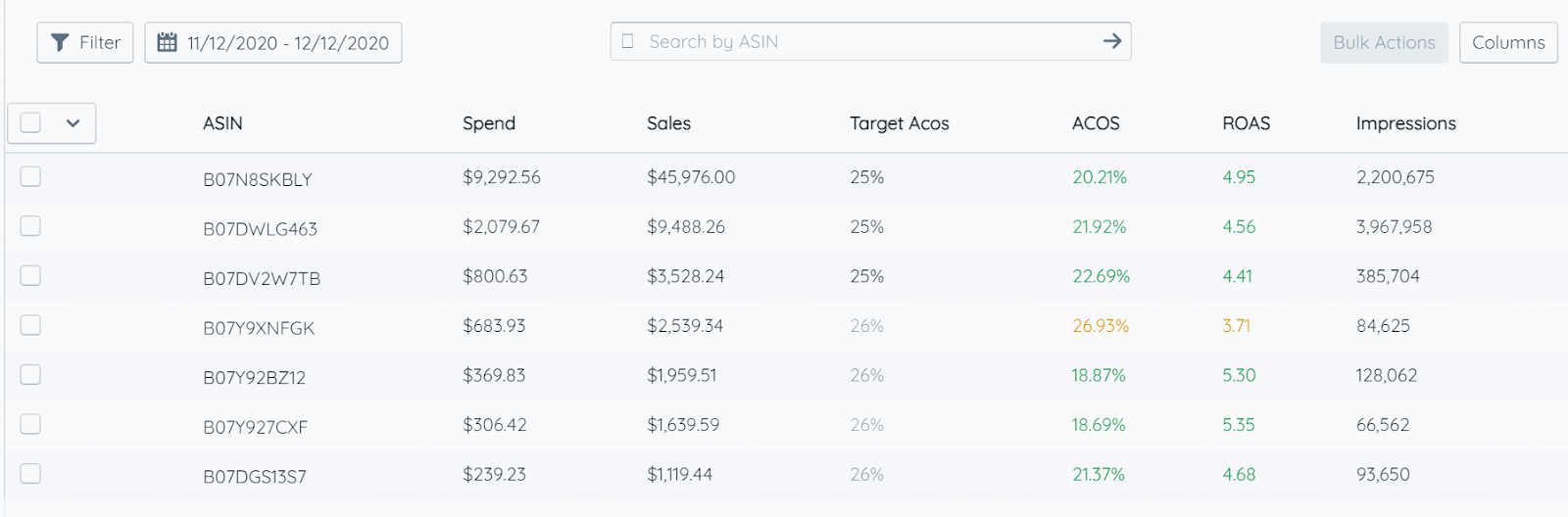This screenshot has width=1568, height=517.
Task: Edit the 25% target ACOS for B07DV2W7TB
Action: click(x=867, y=276)
